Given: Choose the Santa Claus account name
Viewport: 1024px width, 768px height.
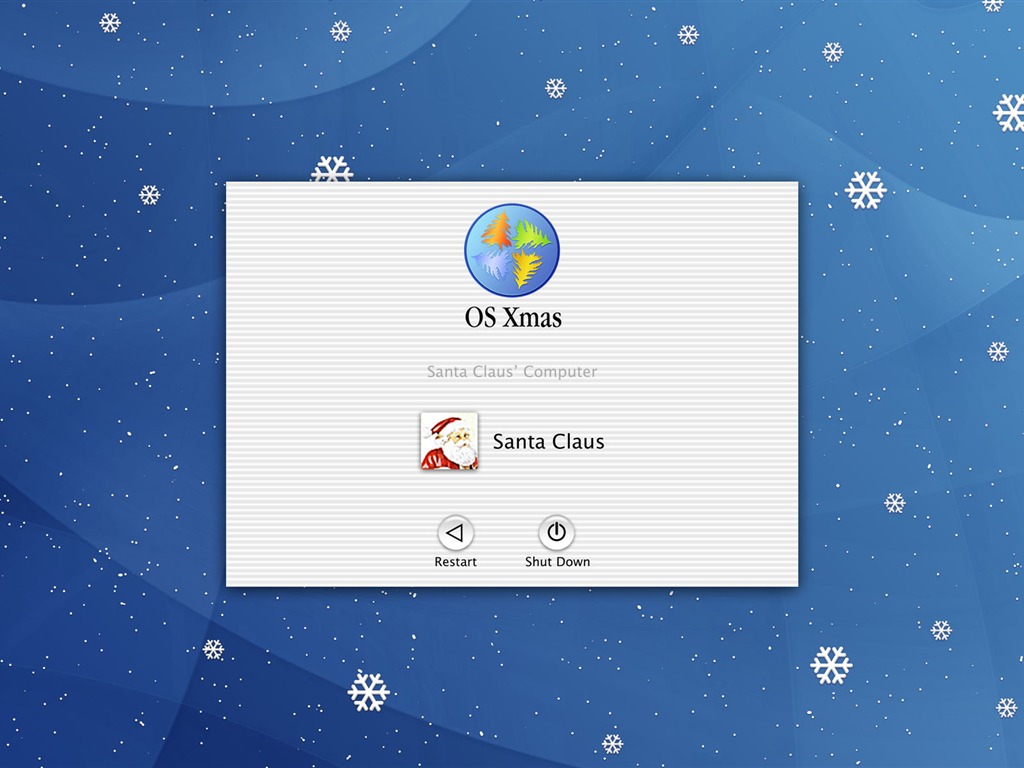Looking at the screenshot, I should pyautogui.click(x=549, y=441).
